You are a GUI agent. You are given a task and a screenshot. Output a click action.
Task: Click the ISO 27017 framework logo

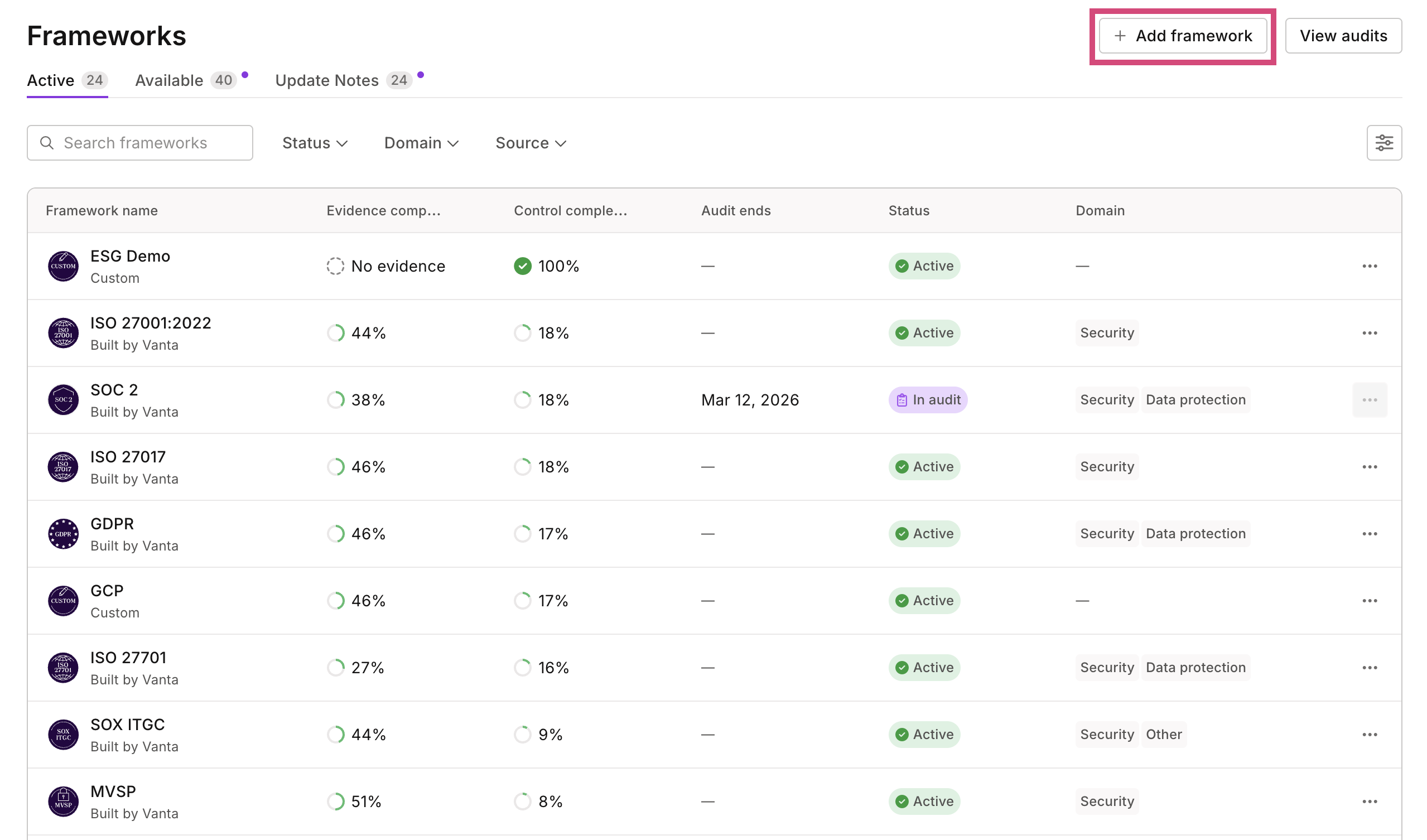click(63, 467)
